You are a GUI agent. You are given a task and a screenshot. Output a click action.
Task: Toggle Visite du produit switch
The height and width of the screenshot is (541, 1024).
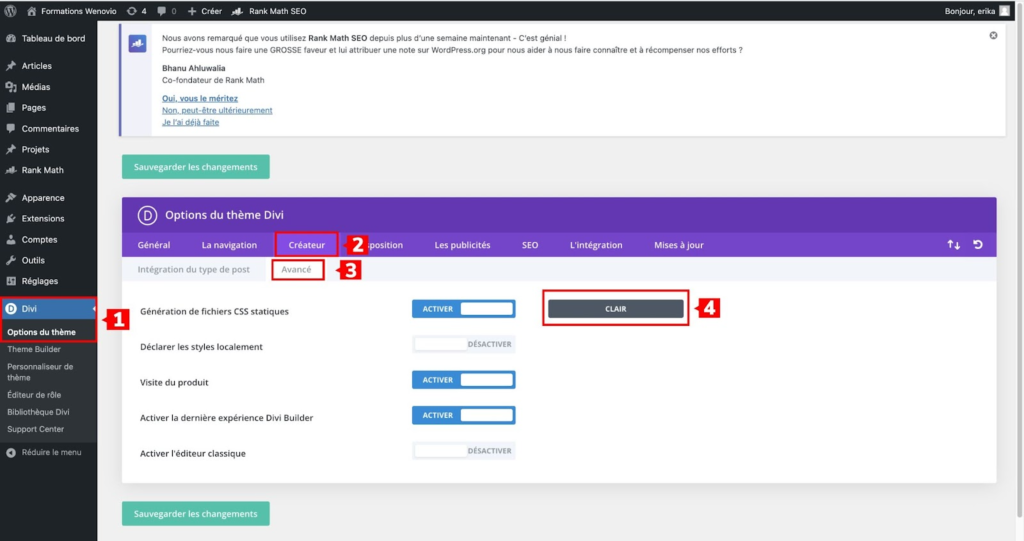(464, 380)
